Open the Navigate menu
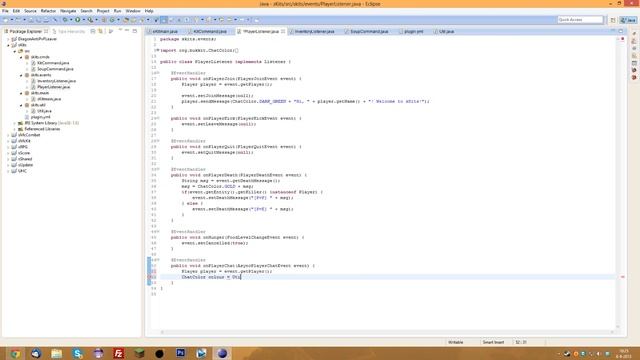 point(68,11)
